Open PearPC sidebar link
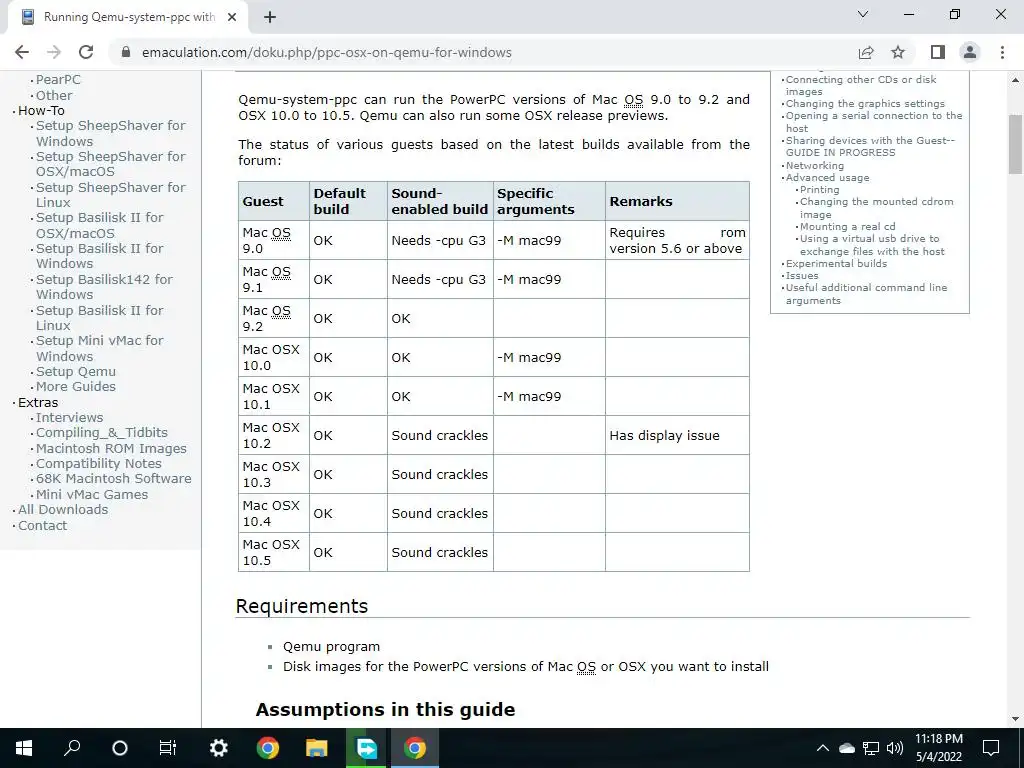The image size is (1024, 768). 58,80
